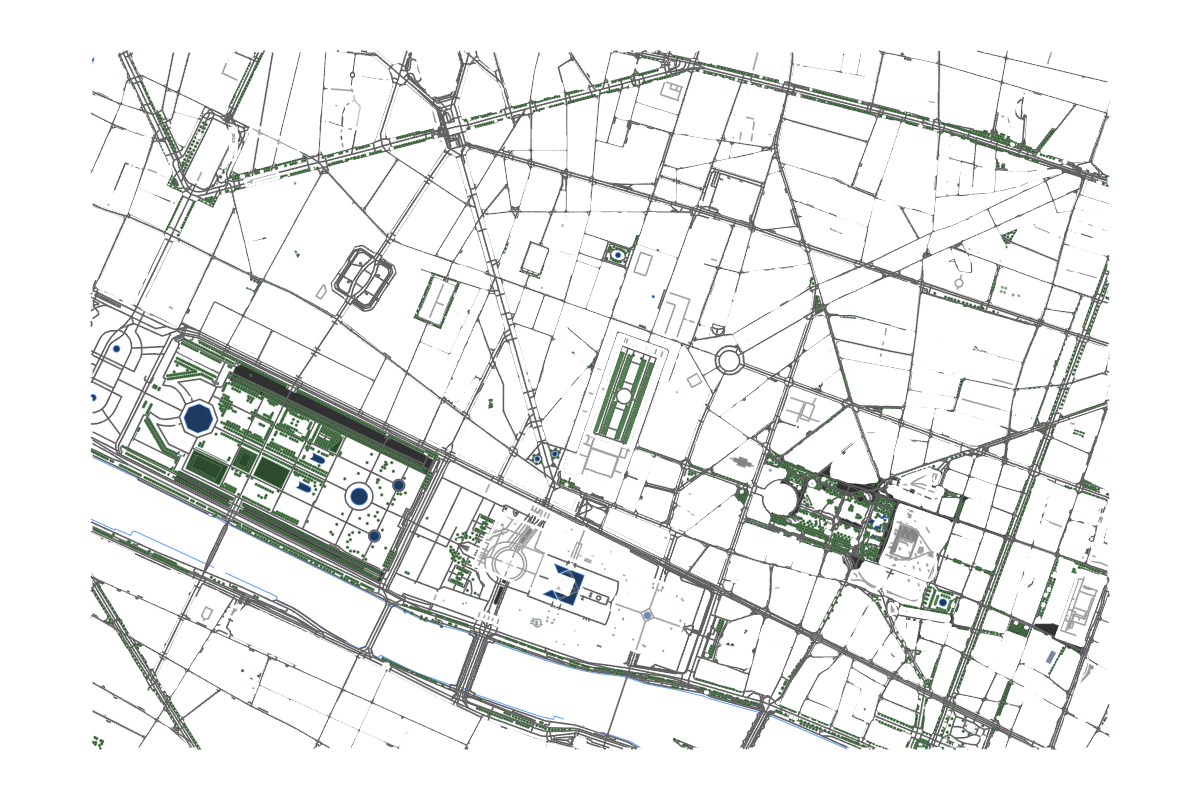Select the large round building outline near the eastern park
The image size is (1200, 800).
click(x=778, y=495)
